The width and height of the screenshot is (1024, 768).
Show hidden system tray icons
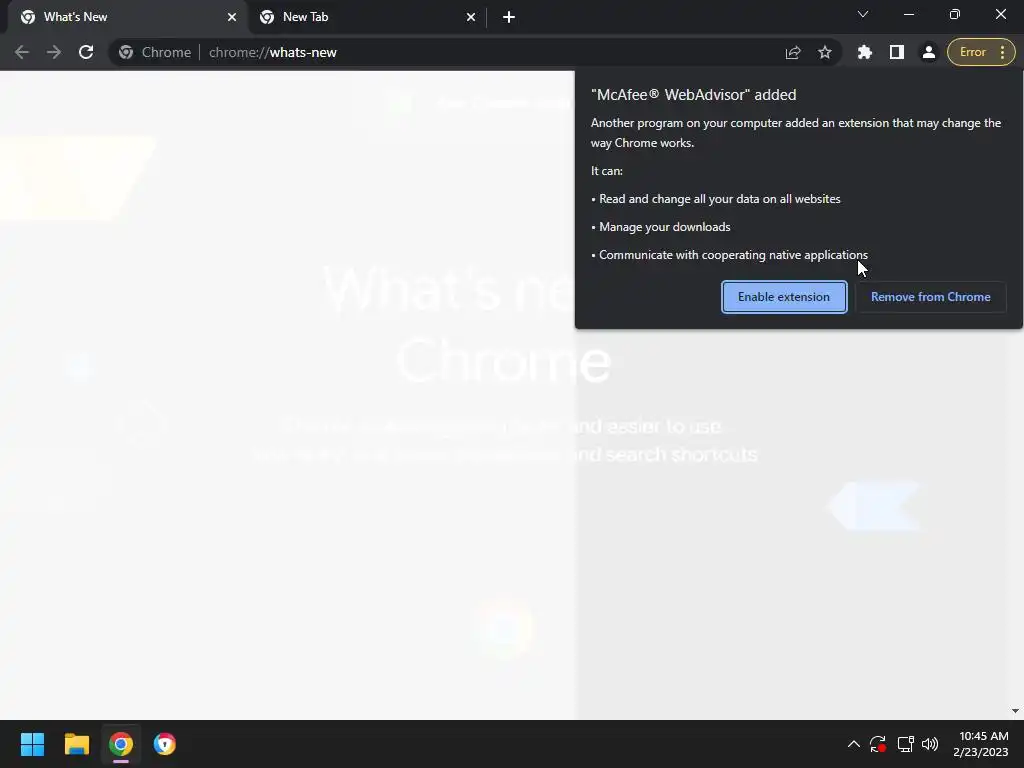[x=854, y=744]
